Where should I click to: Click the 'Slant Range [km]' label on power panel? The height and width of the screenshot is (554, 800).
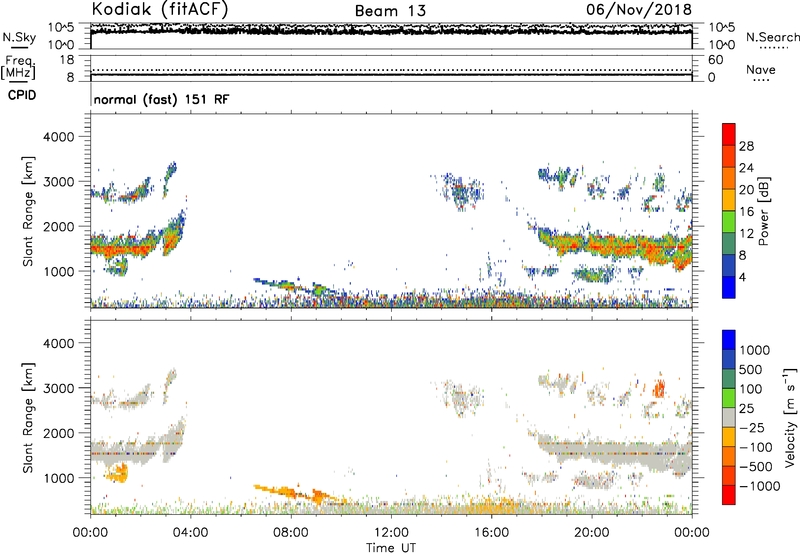click(28, 211)
